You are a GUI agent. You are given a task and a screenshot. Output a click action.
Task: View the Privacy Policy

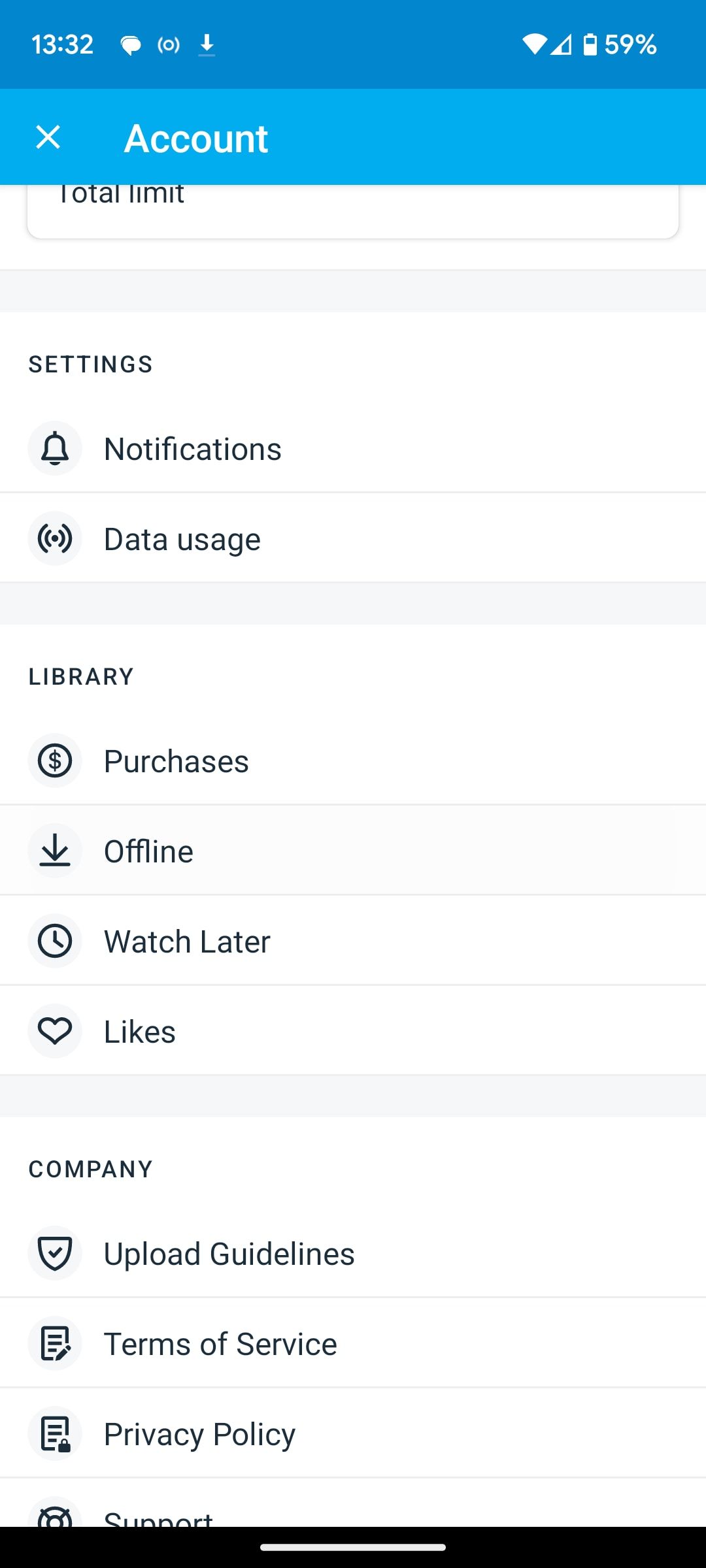pos(199,1435)
